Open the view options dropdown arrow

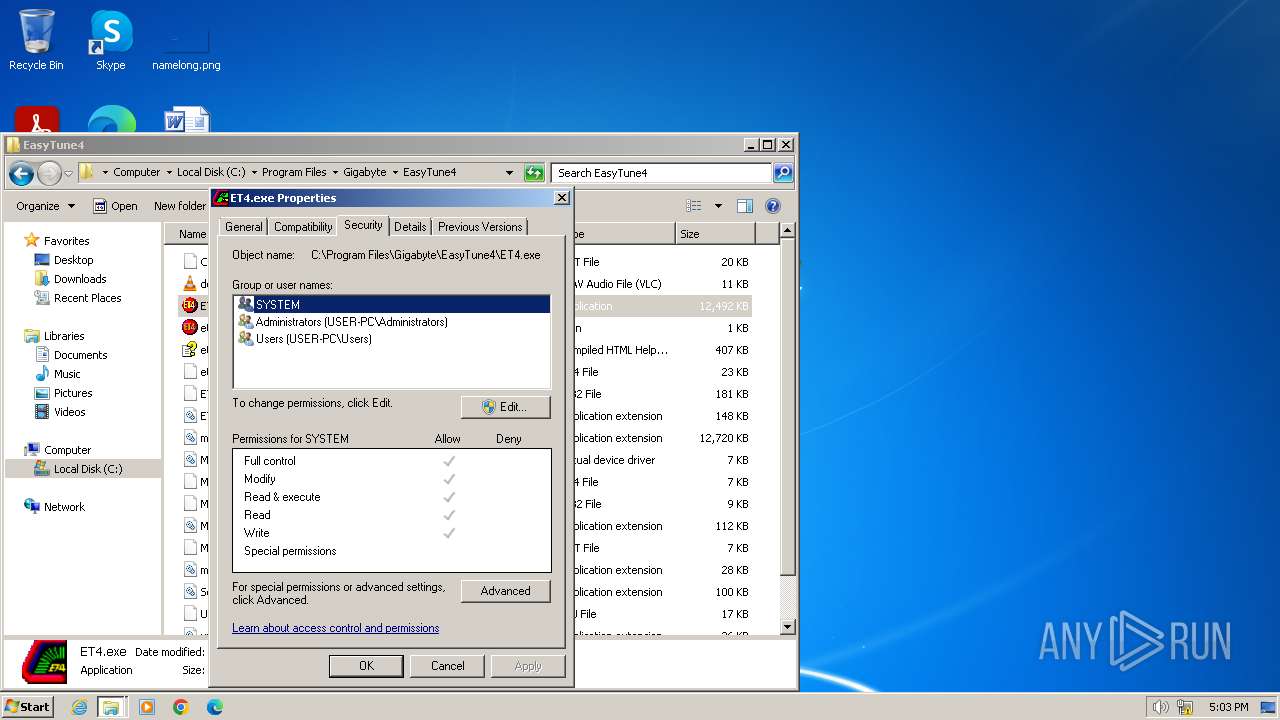(718, 206)
